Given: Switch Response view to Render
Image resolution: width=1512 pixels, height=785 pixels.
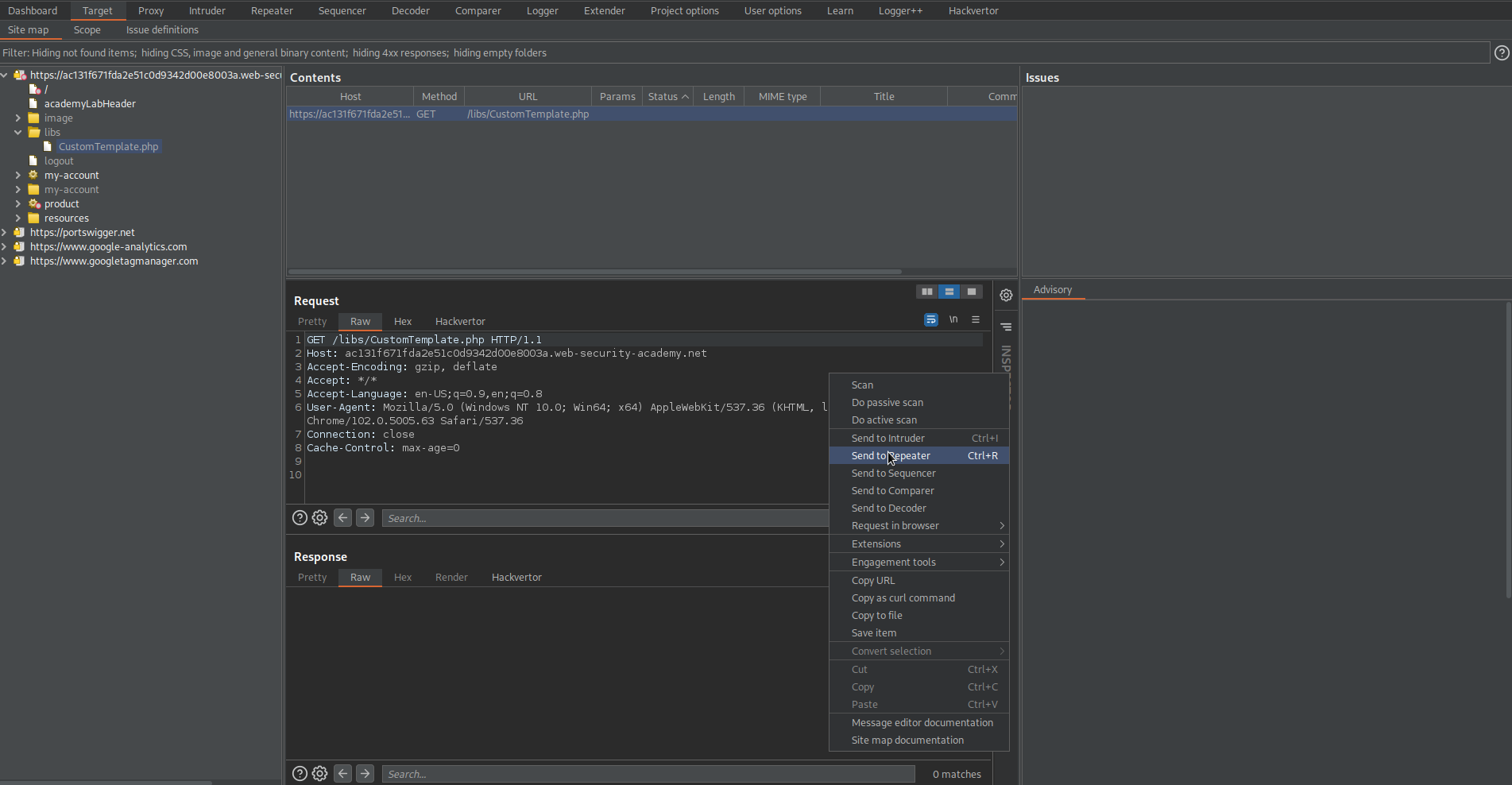Looking at the screenshot, I should tap(451, 577).
